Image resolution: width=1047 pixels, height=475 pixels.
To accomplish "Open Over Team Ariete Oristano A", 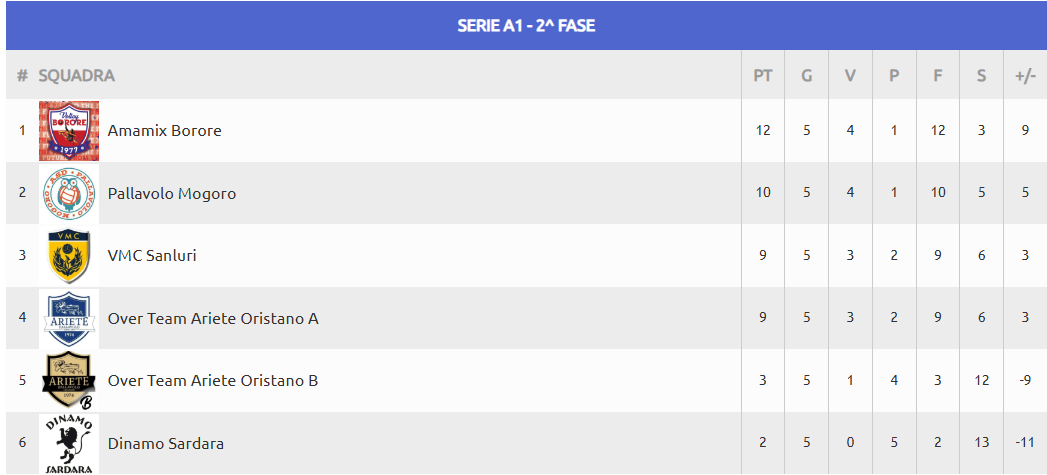I will (213, 319).
